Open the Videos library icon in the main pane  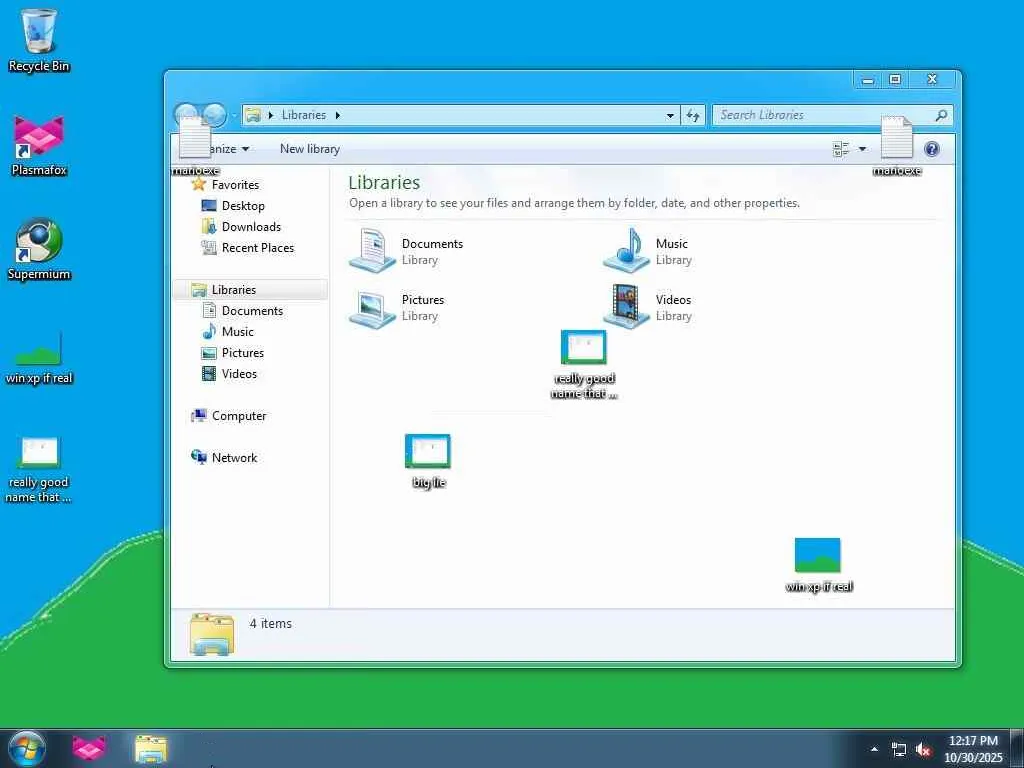point(626,306)
